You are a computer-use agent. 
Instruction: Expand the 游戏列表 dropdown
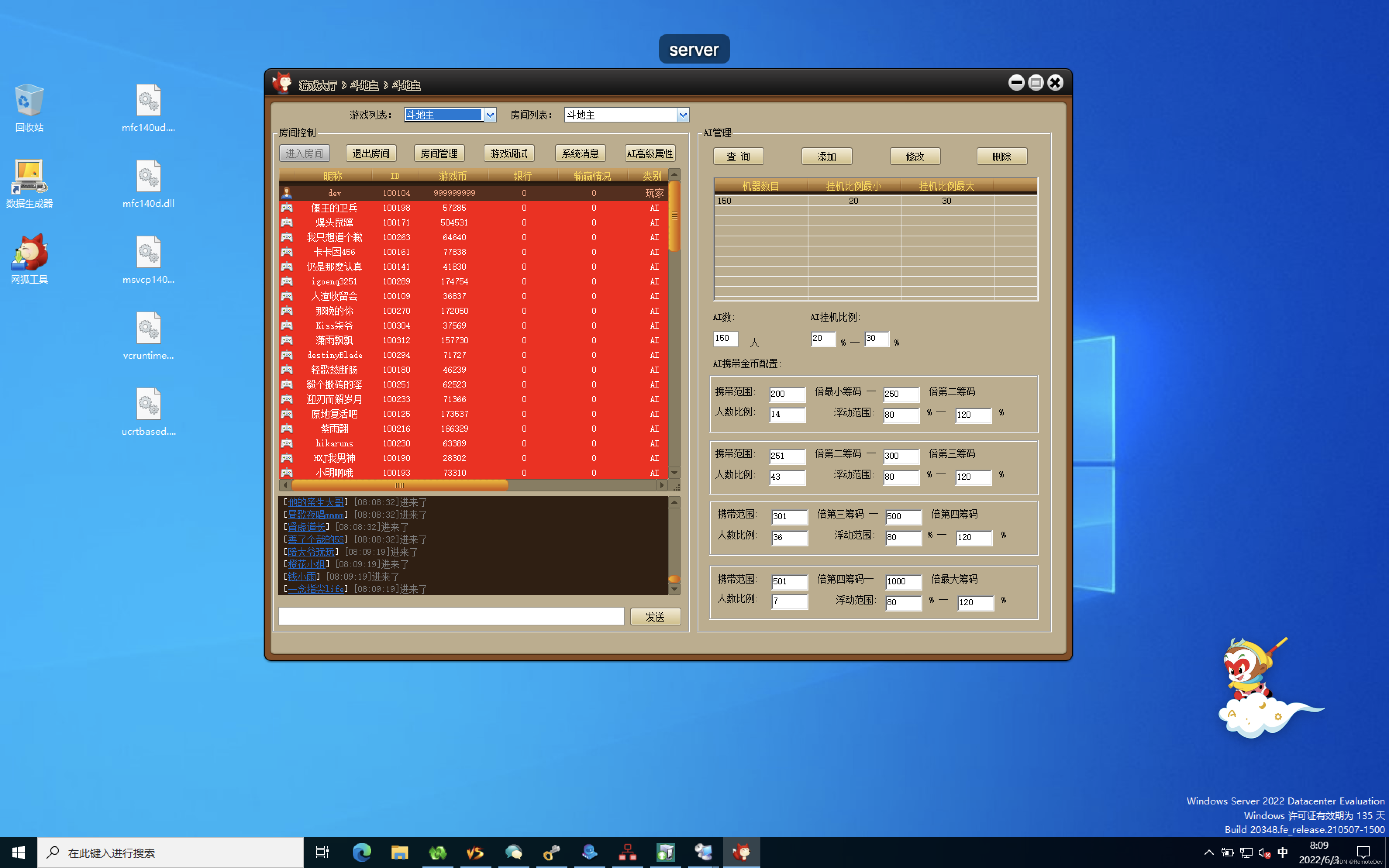click(489, 115)
